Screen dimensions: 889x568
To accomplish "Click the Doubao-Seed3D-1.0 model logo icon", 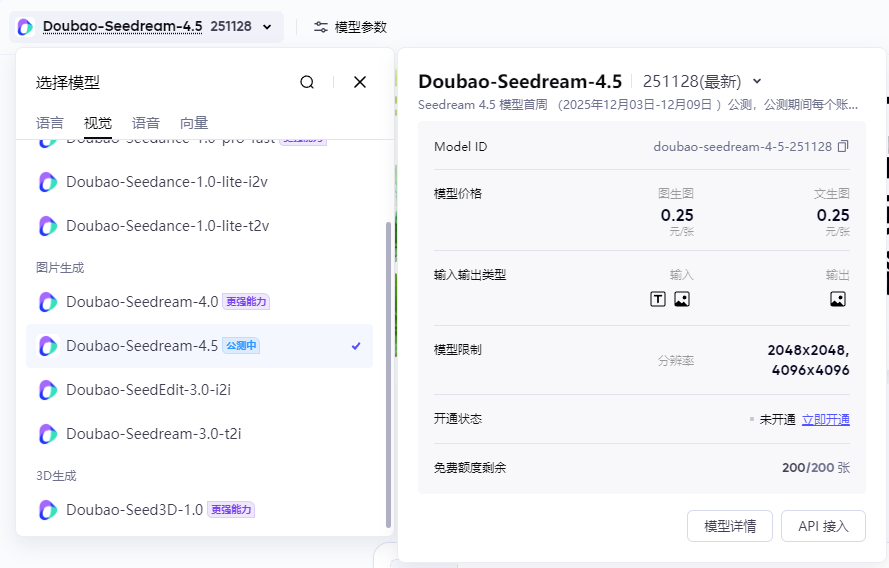I will tap(48, 510).
